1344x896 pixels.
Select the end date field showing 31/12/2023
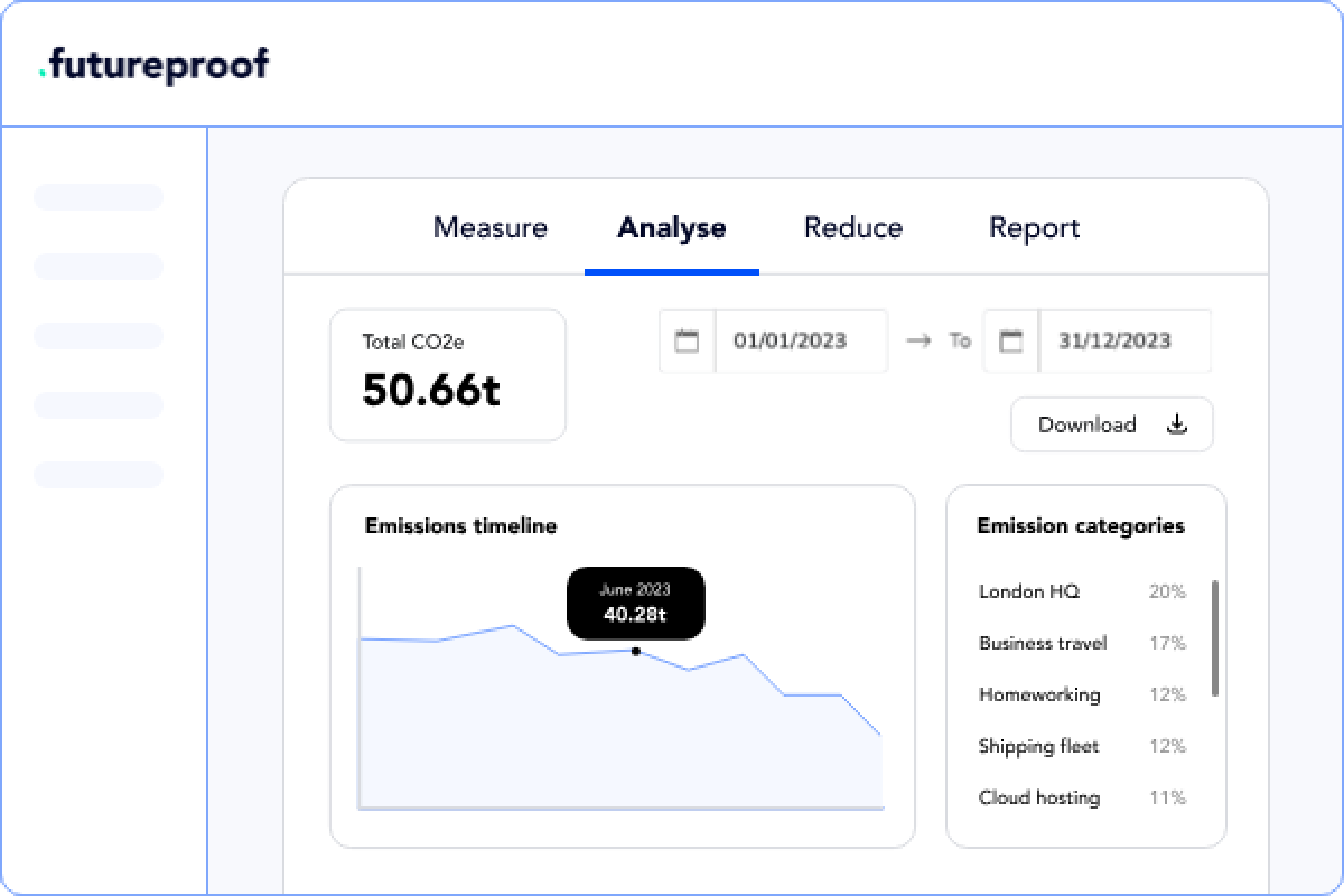pyautogui.click(x=1115, y=341)
